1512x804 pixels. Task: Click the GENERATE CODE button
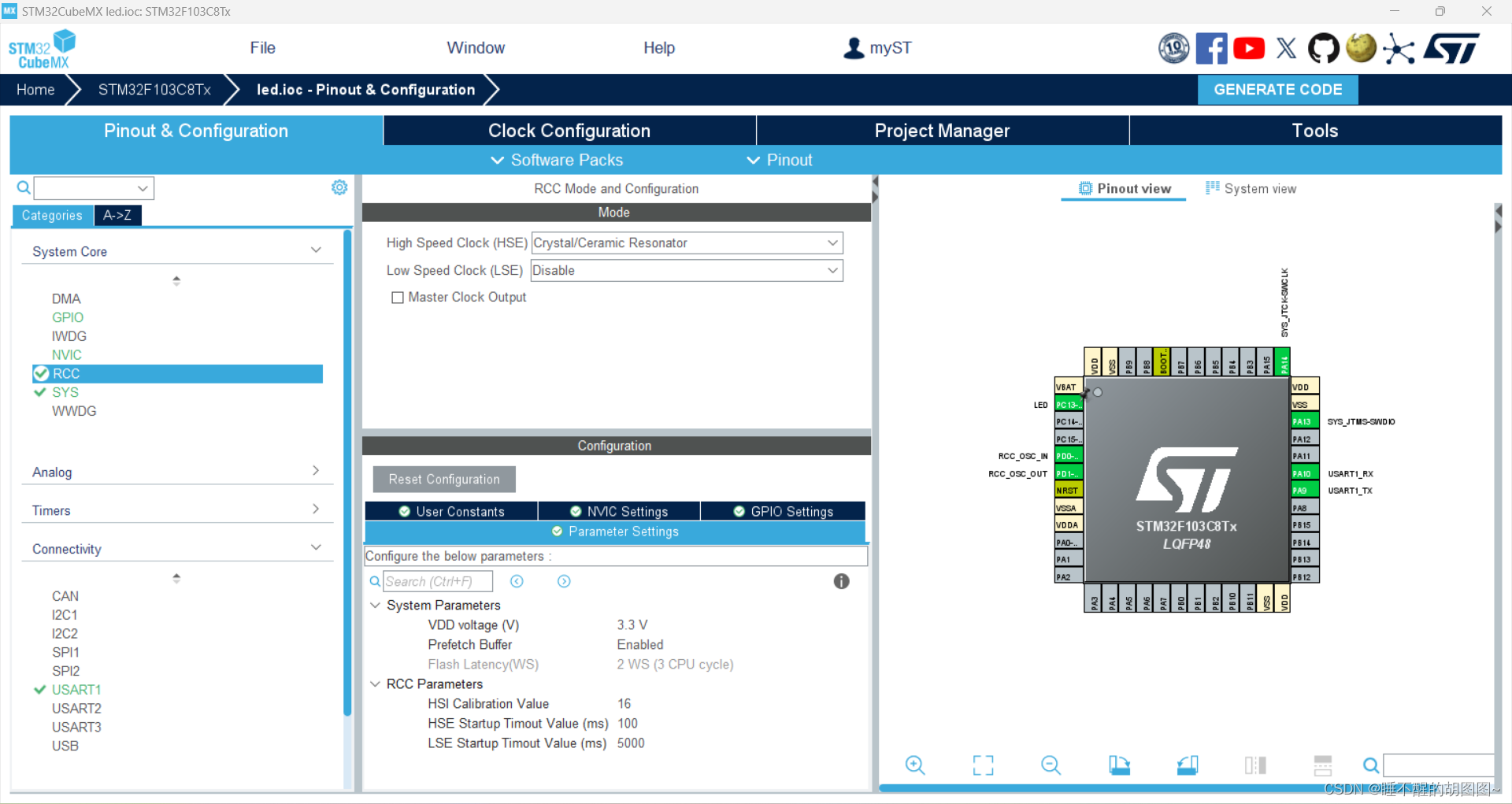pos(1277,90)
